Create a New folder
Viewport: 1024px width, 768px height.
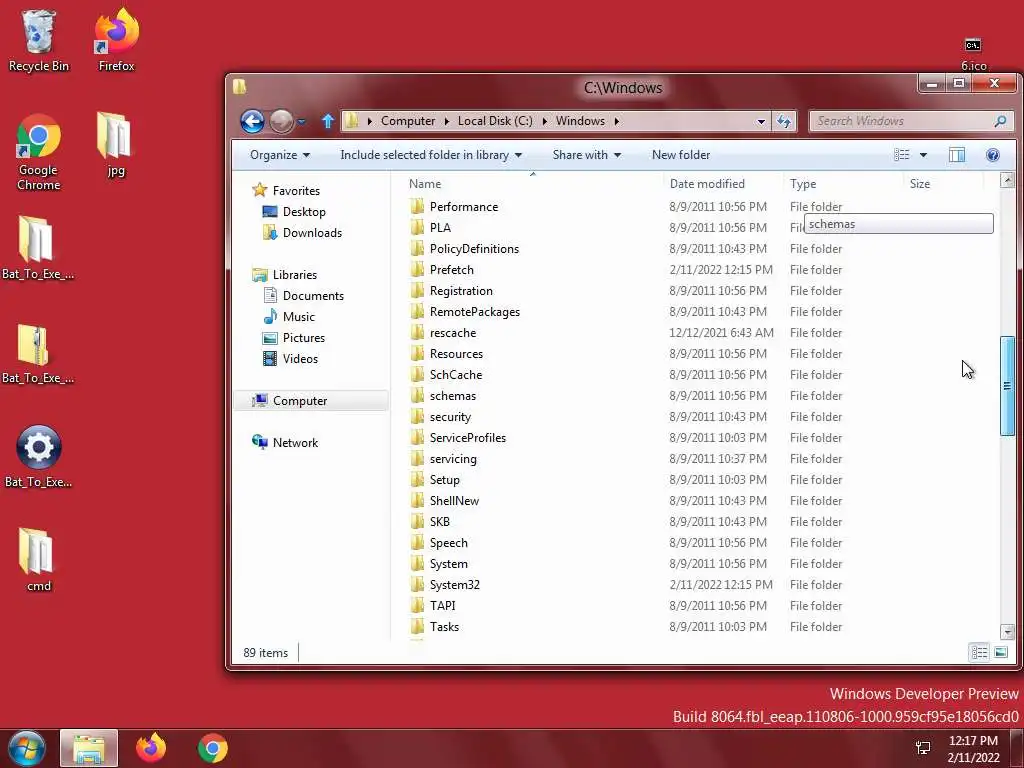point(680,155)
